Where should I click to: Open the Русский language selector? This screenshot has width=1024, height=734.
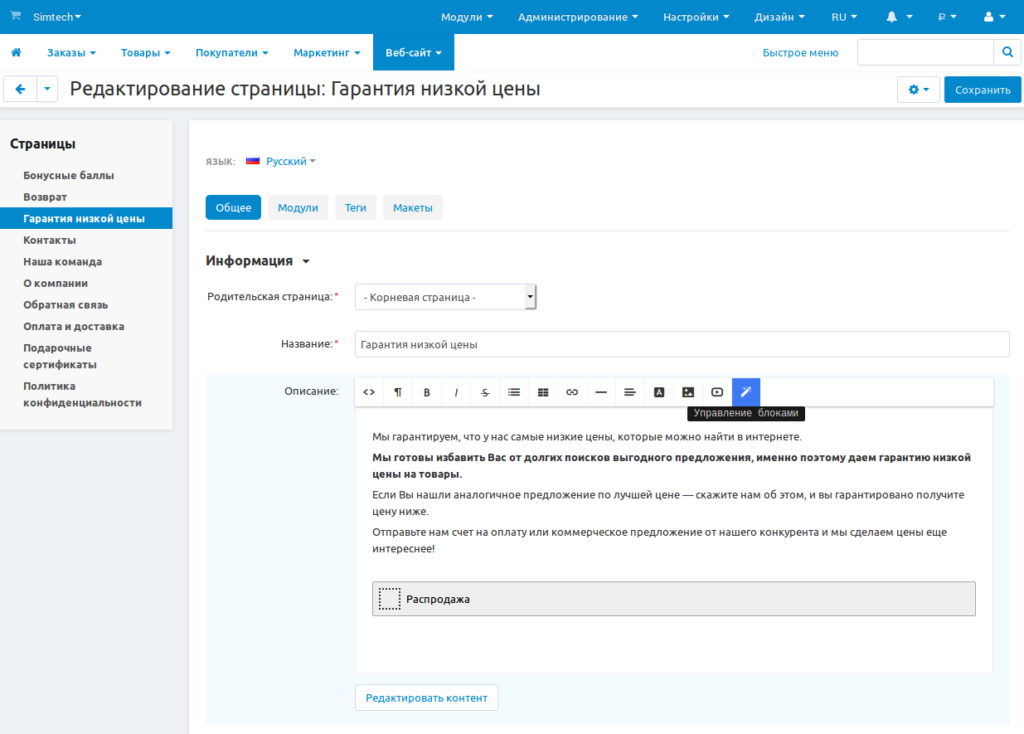coord(291,161)
